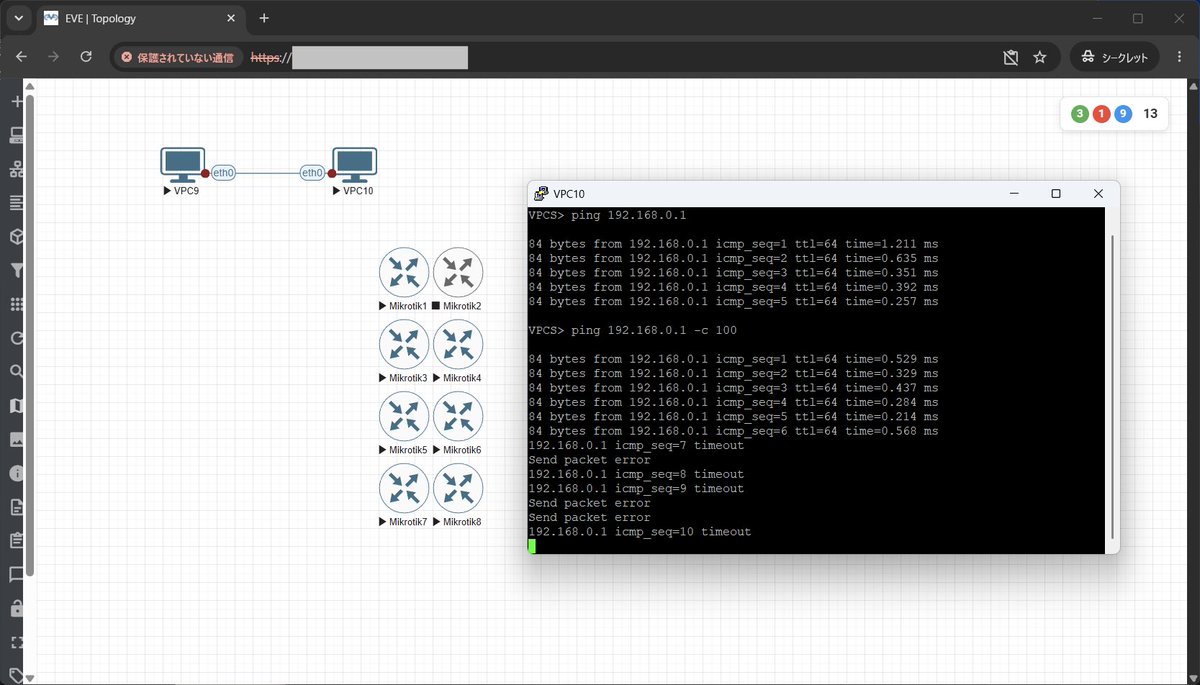Open the chat bubble icon in sidebar
Viewport: 1200px width, 685px height.
point(16,574)
